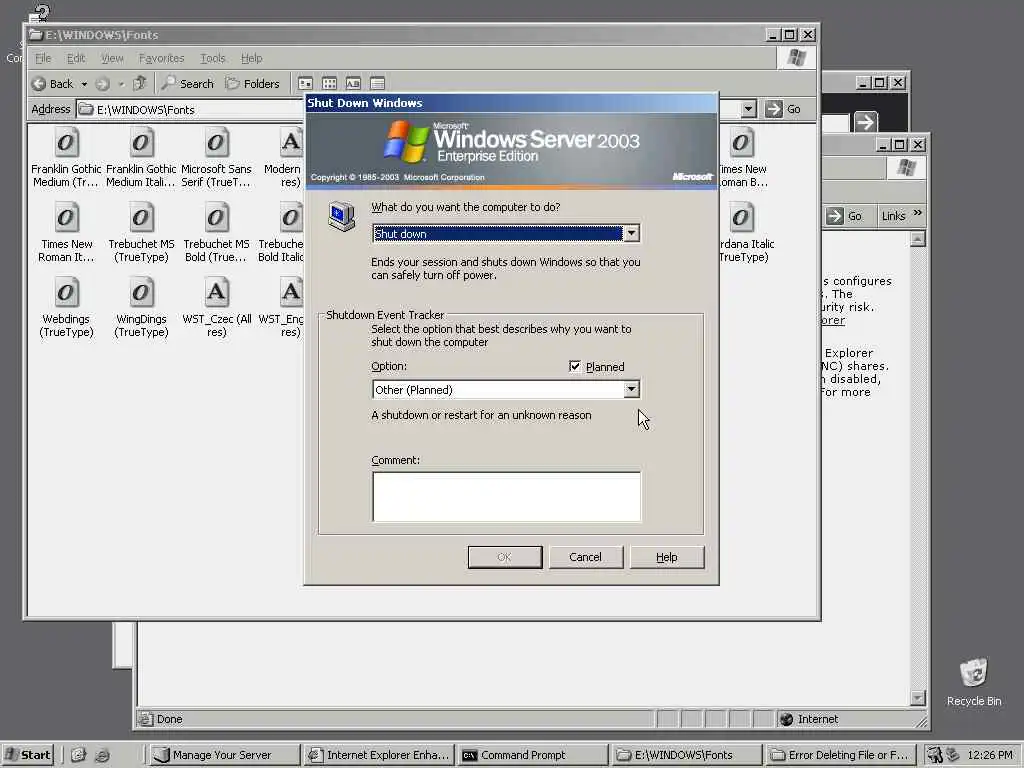The height and width of the screenshot is (768, 1024).
Task: Open View menu in Fonts window
Action: [x=112, y=58]
